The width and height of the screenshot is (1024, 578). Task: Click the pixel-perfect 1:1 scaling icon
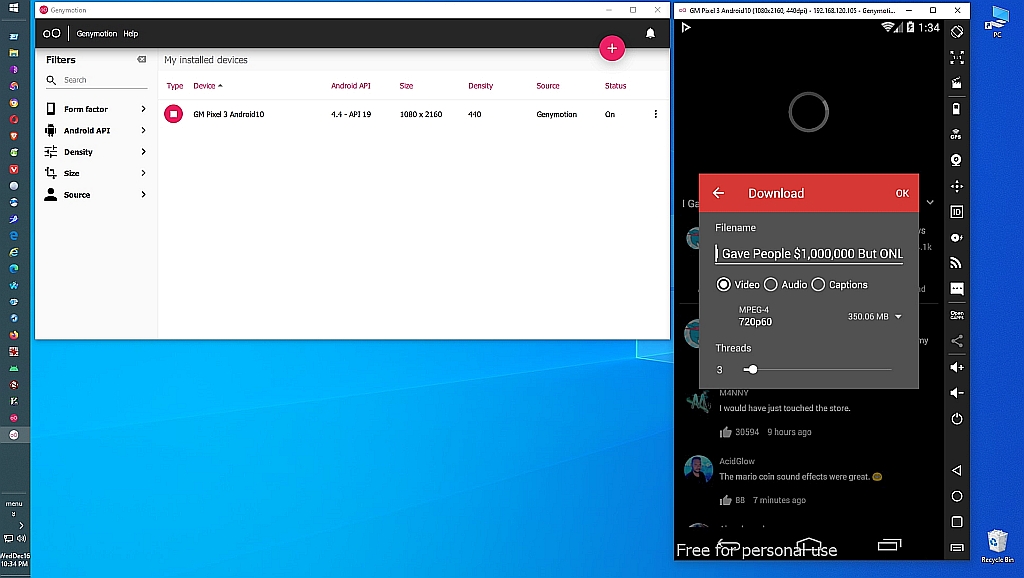coord(957,57)
